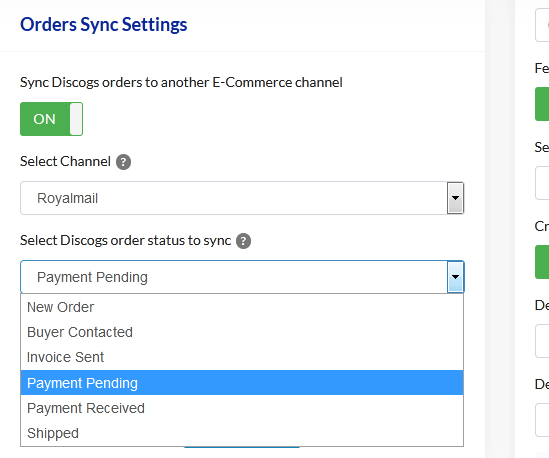This screenshot has width=549, height=458.
Task: Click 'Select Discogs order status to sync' label
Action: point(125,241)
